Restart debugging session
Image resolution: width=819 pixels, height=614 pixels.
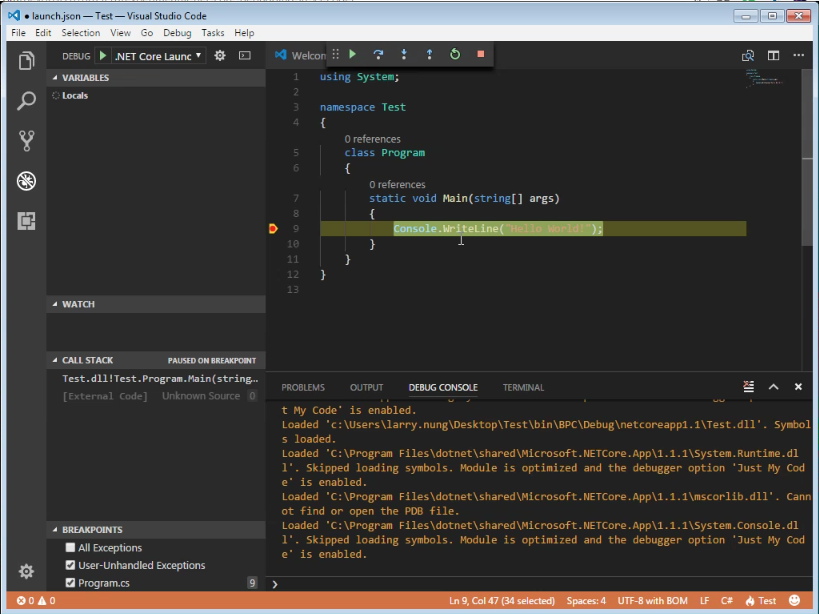tap(455, 54)
